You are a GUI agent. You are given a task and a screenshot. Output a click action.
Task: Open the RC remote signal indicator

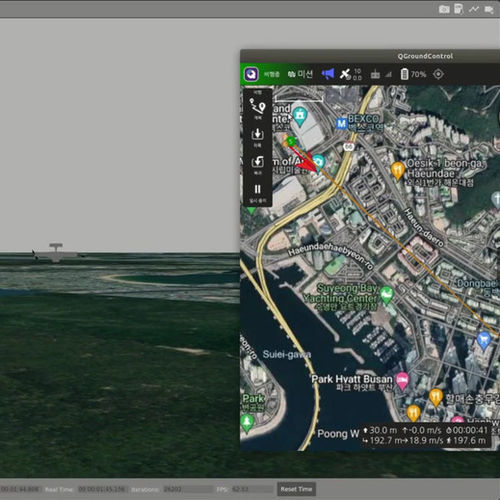(x=381, y=74)
